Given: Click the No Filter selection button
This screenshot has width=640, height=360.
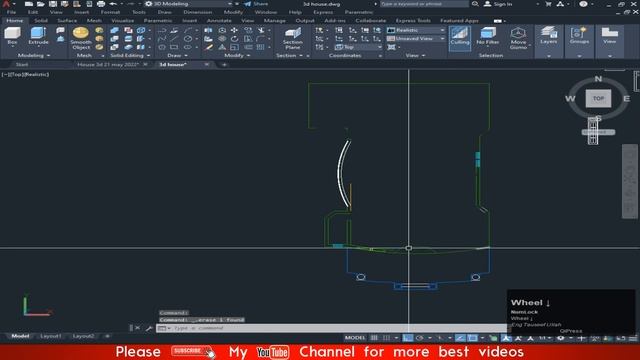Looking at the screenshot, I should [x=488, y=36].
